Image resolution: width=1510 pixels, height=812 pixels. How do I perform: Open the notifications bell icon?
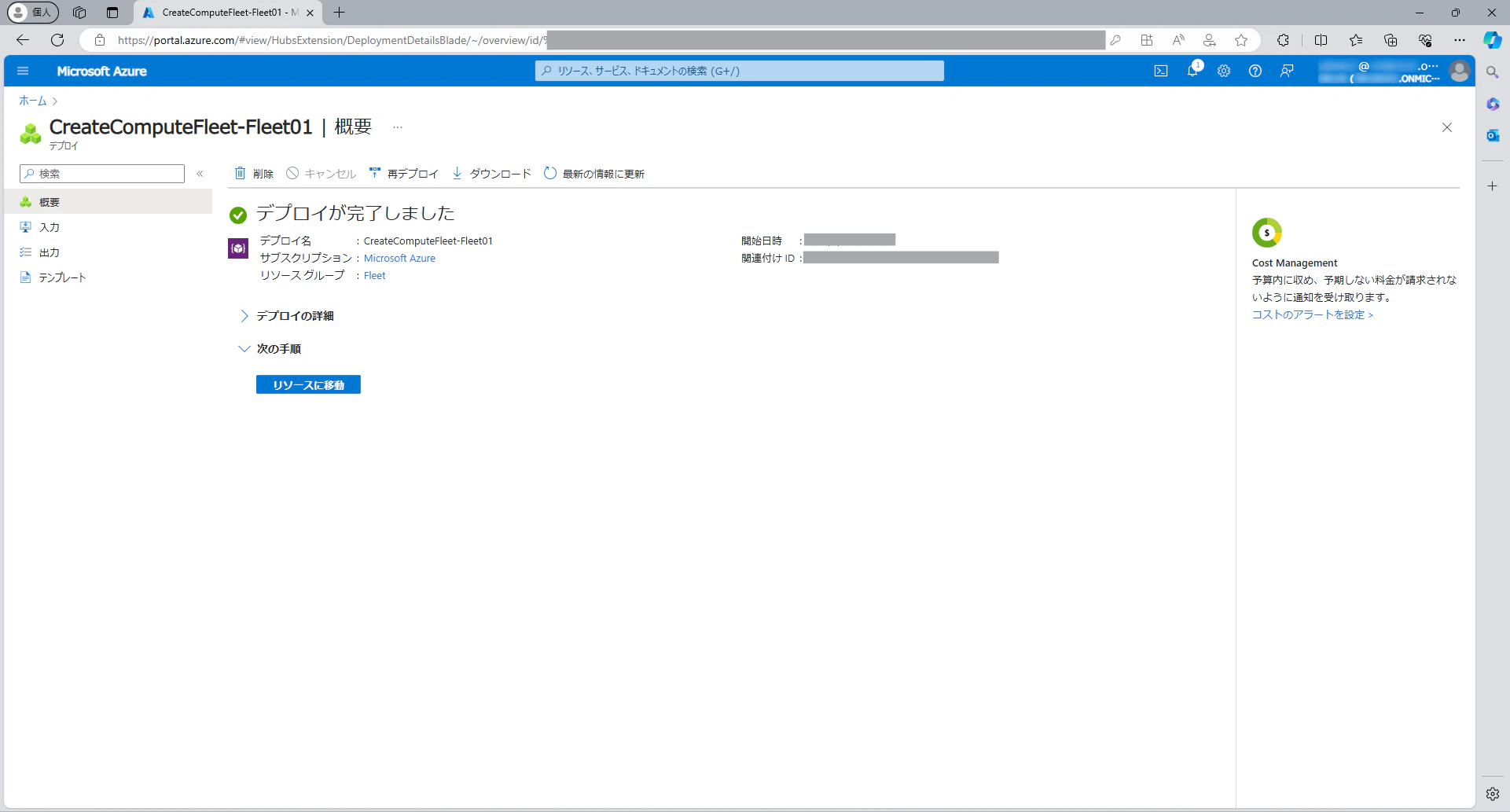1192,71
